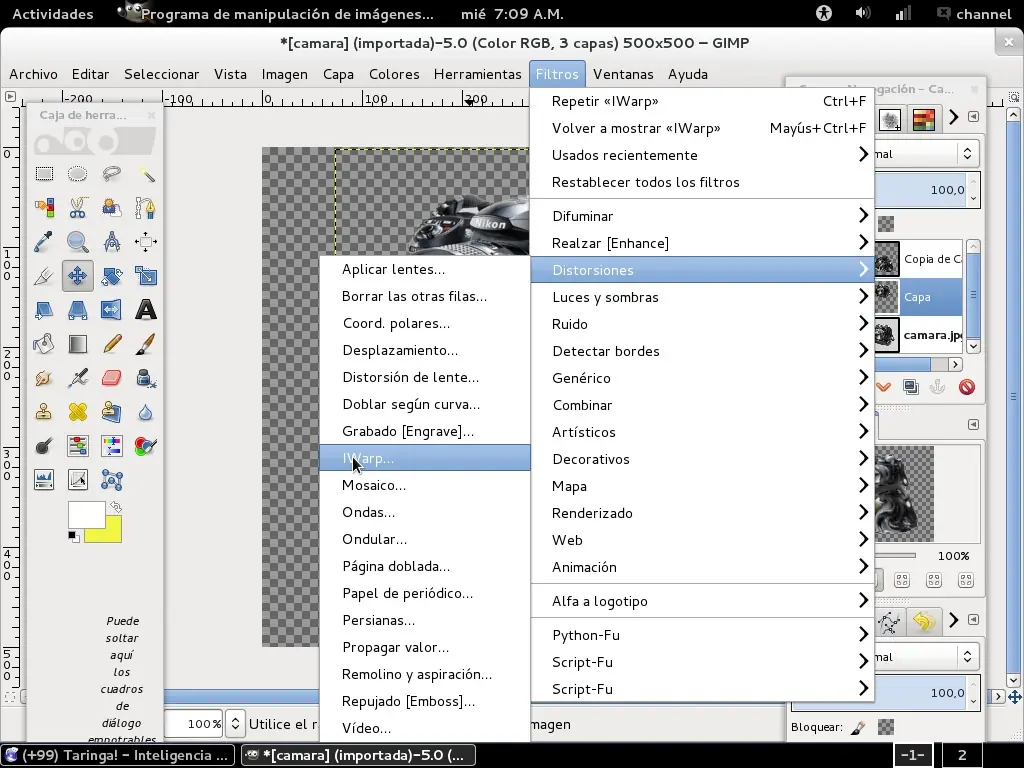Select the Free Select lasso tool
This screenshot has width=1024, height=768.
tap(112, 174)
